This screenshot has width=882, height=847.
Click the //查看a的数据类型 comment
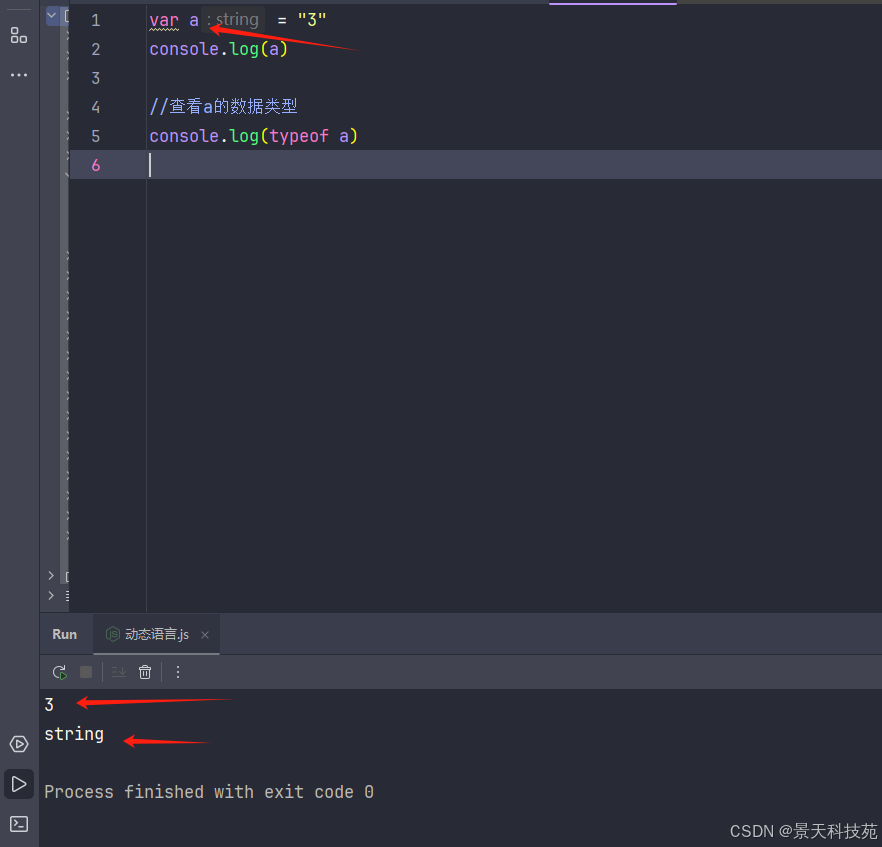coord(223,106)
